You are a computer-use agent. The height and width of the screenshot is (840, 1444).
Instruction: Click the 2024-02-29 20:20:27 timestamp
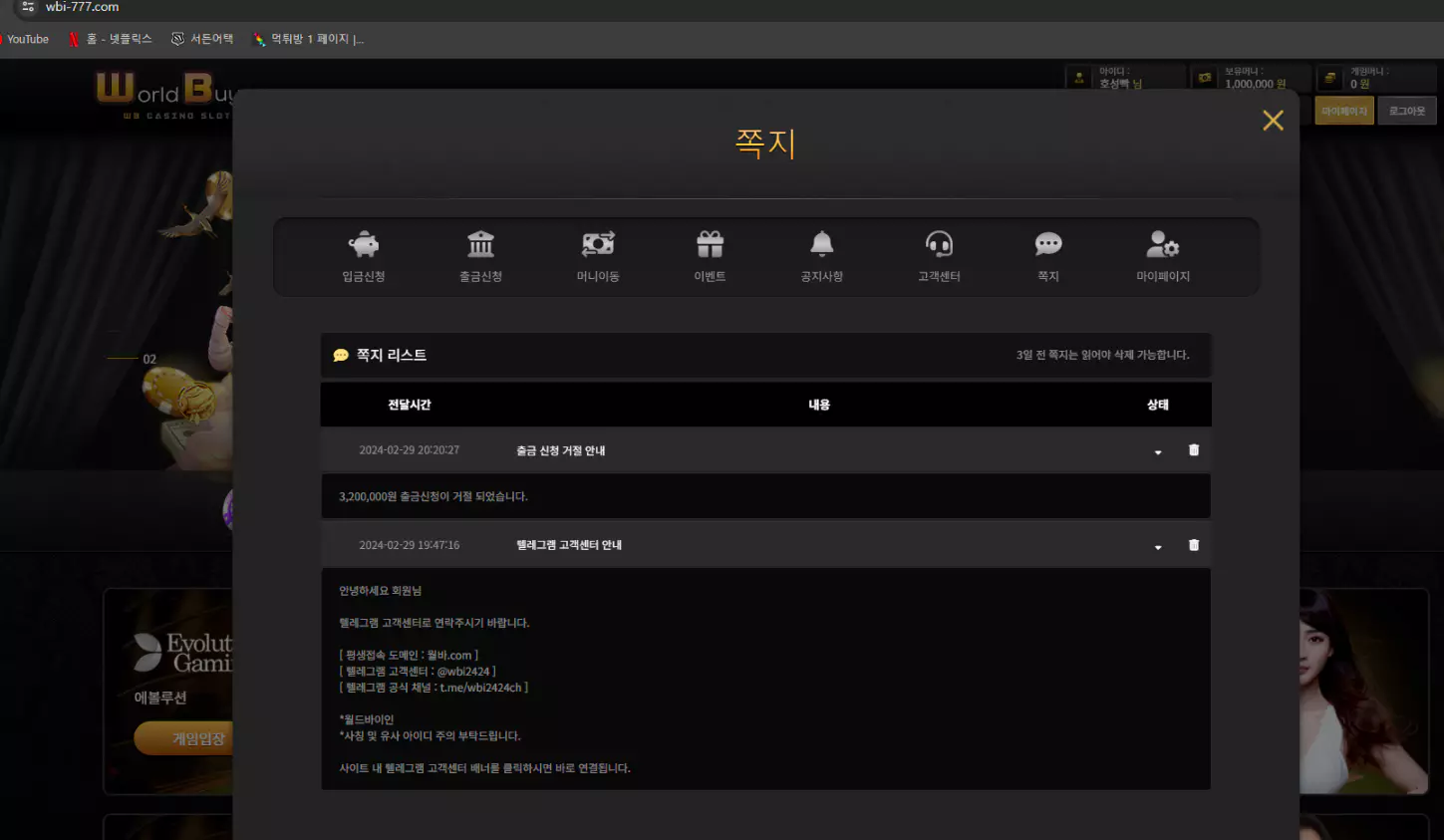pos(410,450)
